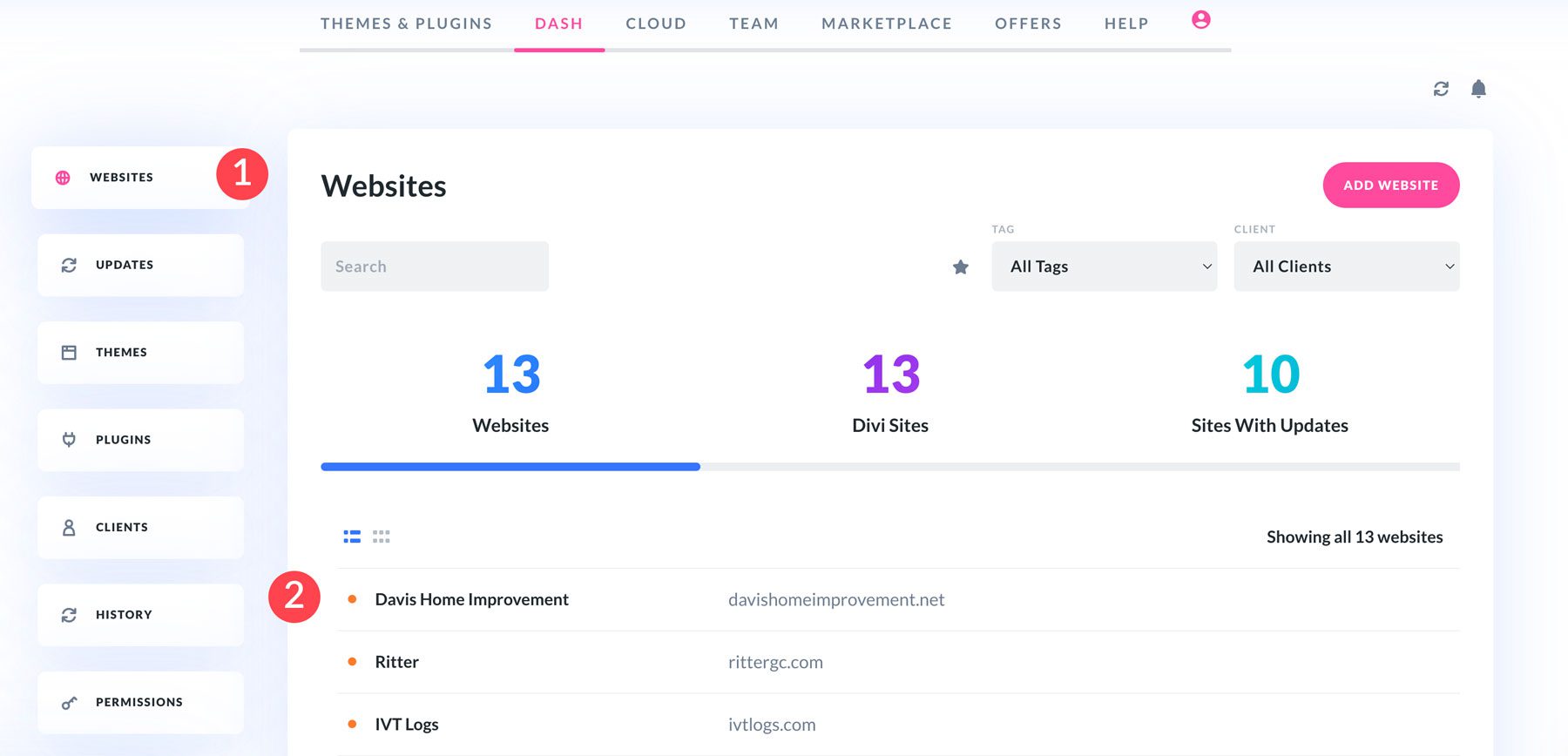Open the Plugins sidebar section
Viewport: 1568px width, 756px height.
140,440
